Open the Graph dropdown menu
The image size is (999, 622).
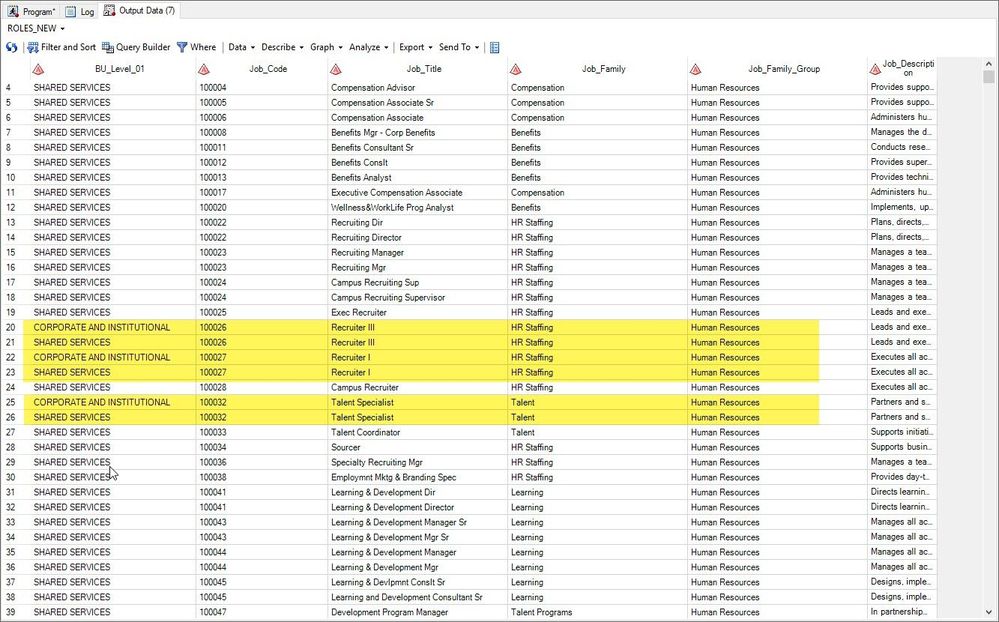coord(326,47)
